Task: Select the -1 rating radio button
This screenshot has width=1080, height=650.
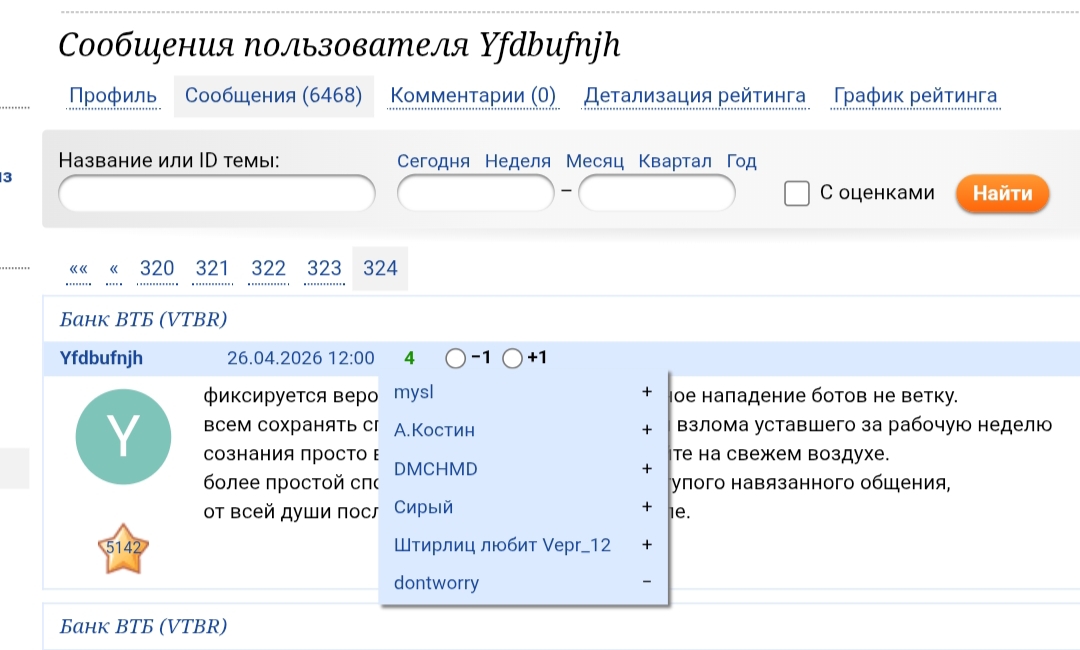Action: tap(455, 358)
